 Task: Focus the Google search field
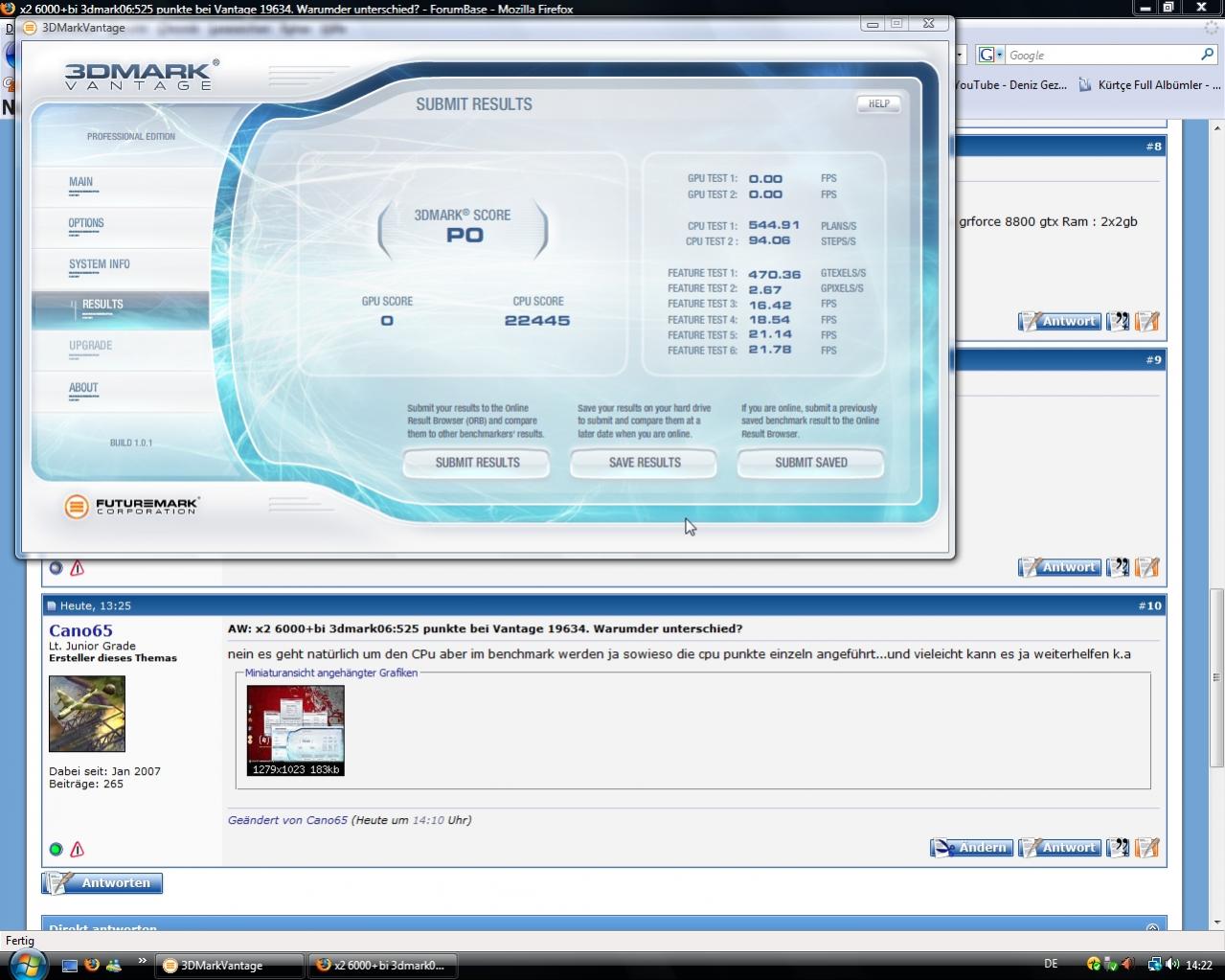click(x=1101, y=55)
